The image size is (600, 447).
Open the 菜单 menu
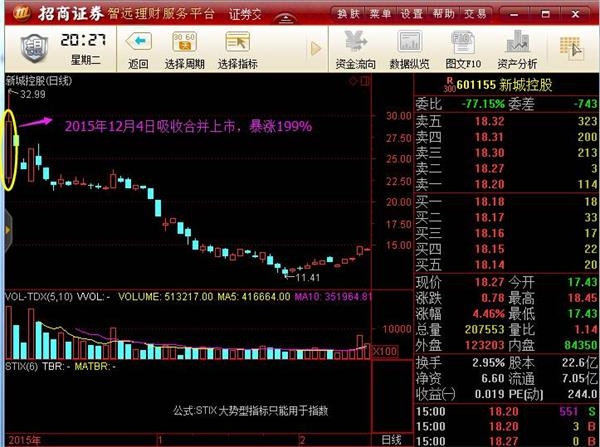click(380, 14)
